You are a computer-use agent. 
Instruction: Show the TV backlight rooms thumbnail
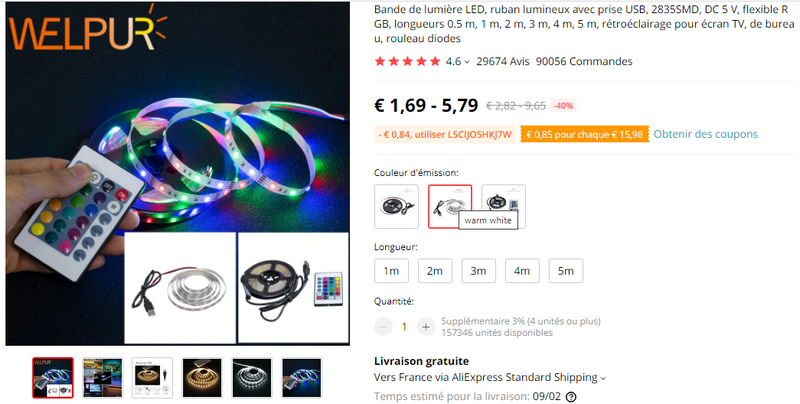(103, 378)
